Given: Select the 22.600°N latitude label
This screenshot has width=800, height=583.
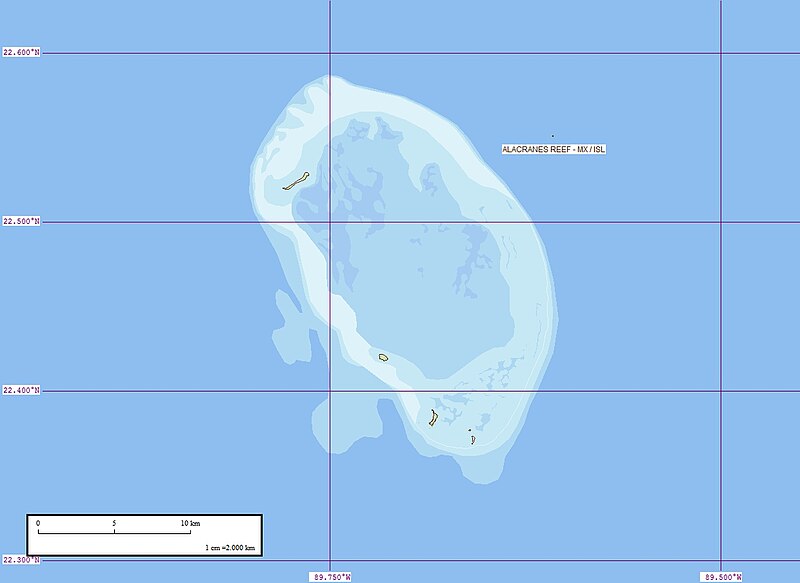Looking at the screenshot, I should [21, 52].
